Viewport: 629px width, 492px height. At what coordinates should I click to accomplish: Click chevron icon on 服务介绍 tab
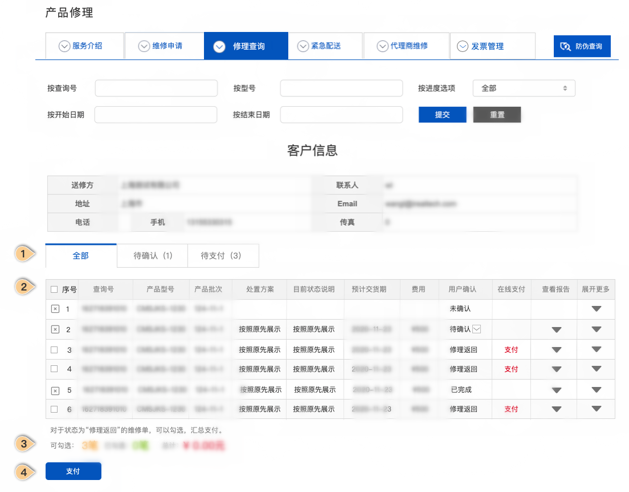[x=64, y=46]
